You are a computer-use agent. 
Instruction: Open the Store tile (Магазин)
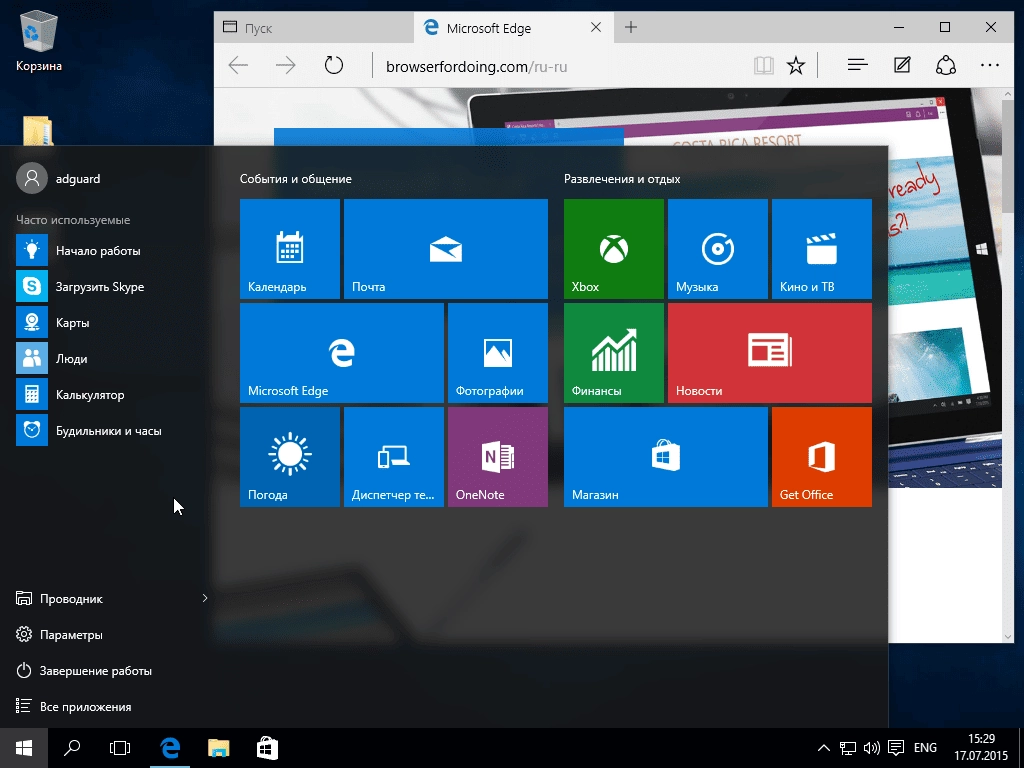pos(666,456)
